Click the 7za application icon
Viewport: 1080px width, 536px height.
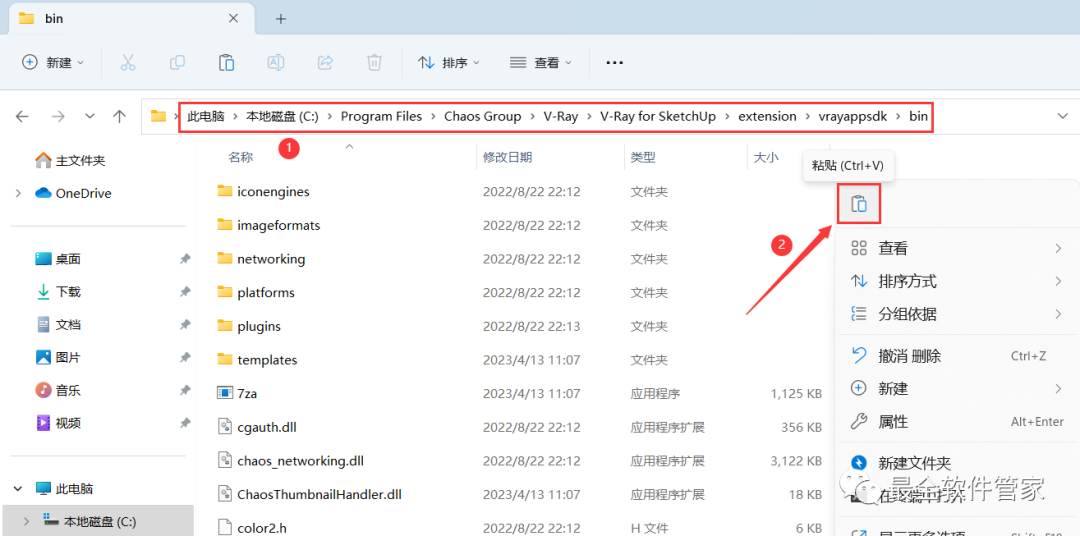225,393
